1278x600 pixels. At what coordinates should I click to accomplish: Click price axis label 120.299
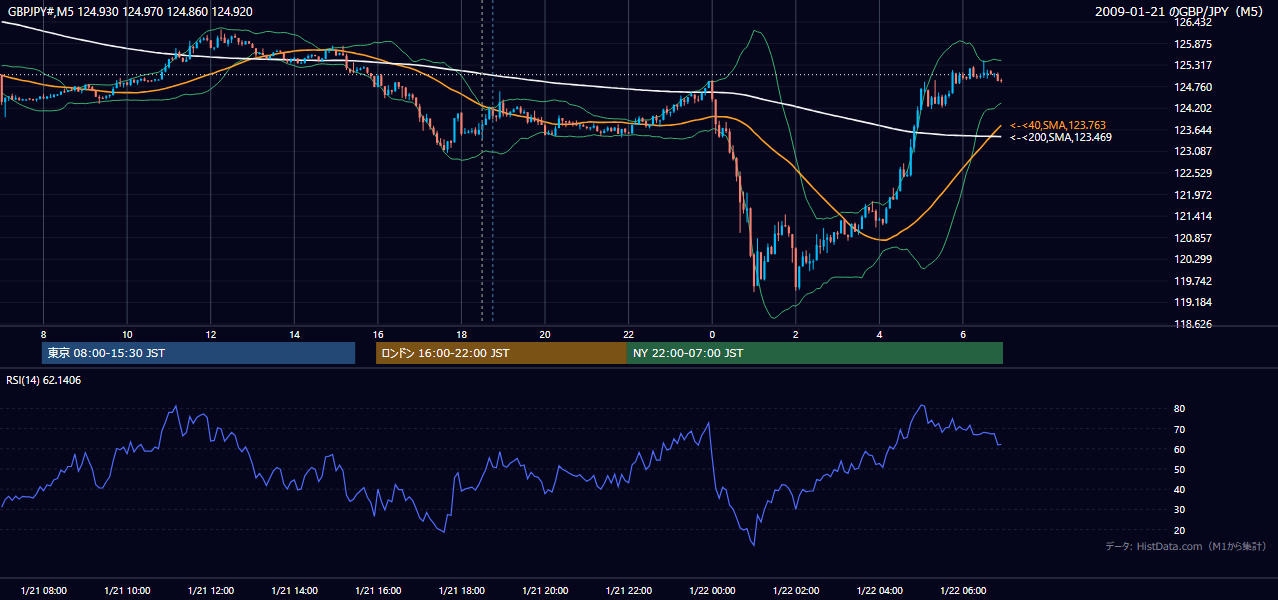1193,259
